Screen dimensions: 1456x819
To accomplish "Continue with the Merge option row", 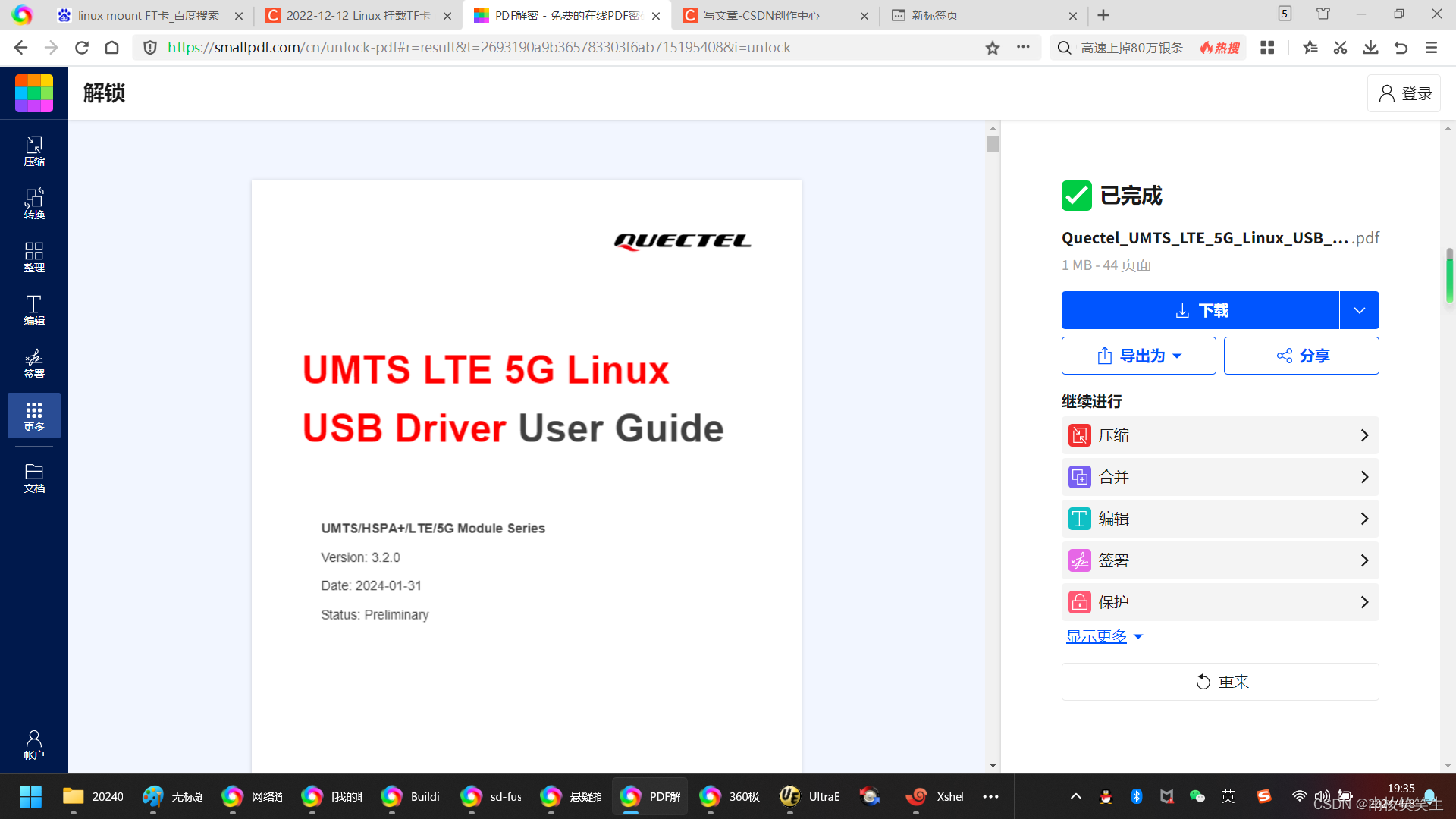I will pos(1220,477).
